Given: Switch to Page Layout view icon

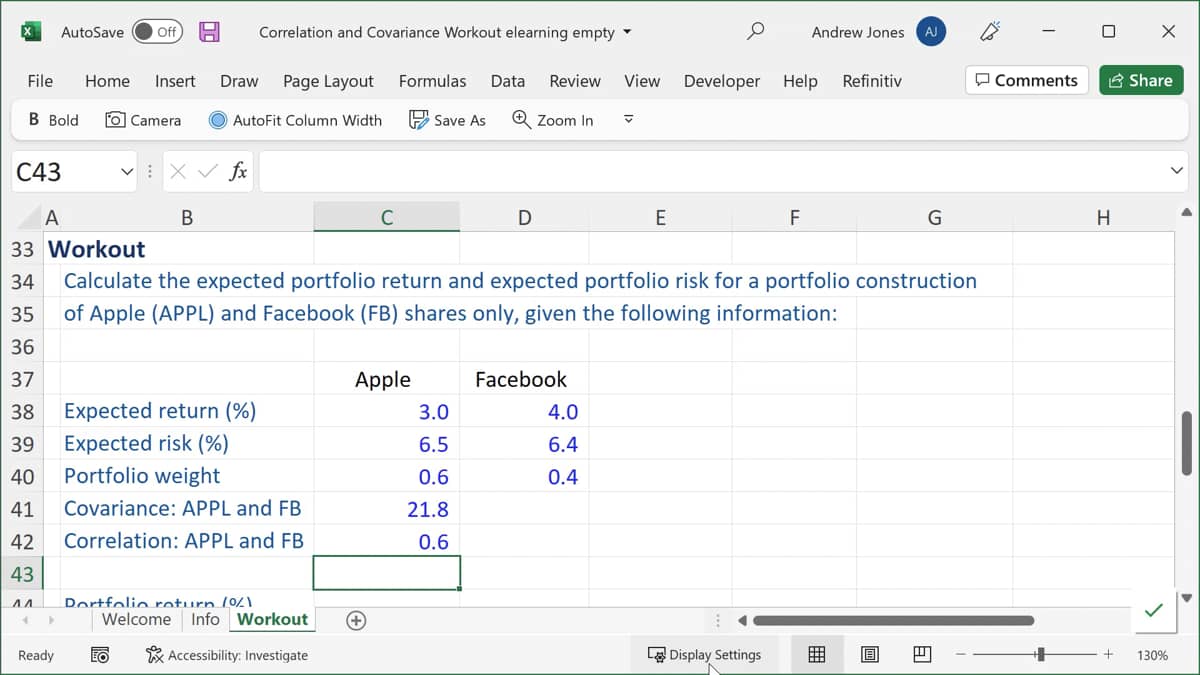Looking at the screenshot, I should click(870, 655).
